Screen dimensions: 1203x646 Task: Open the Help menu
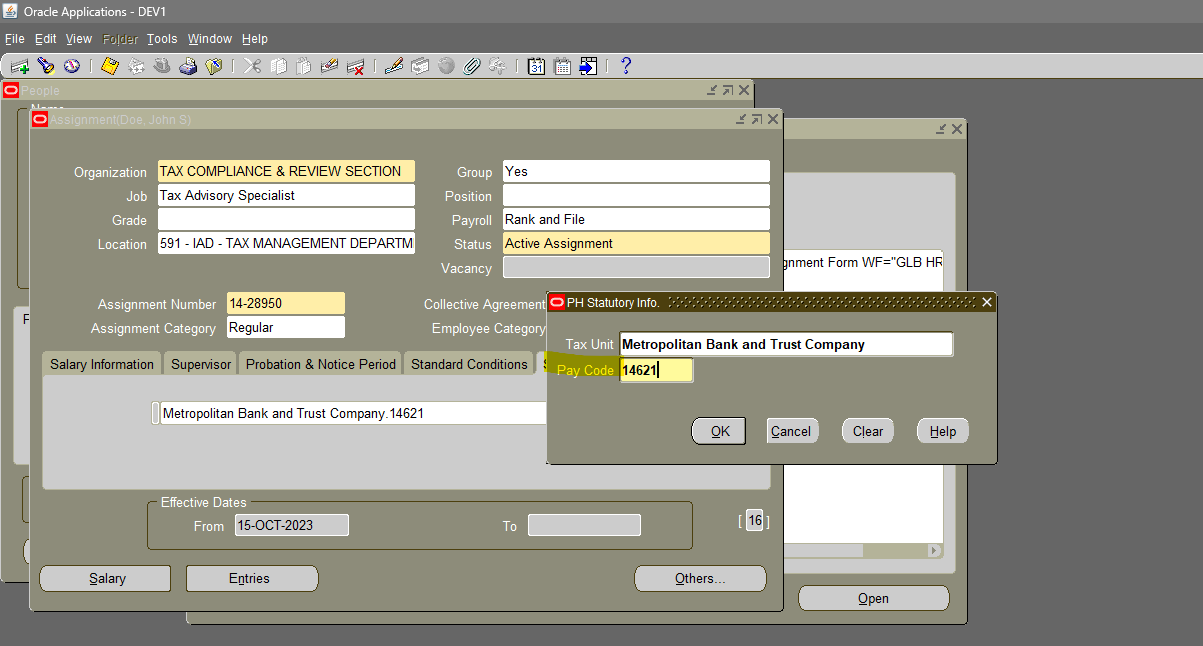(x=255, y=39)
